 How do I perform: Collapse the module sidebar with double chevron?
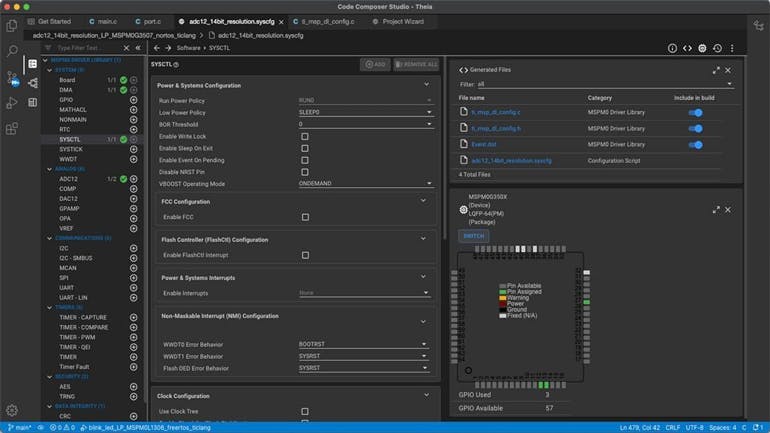(x=138, y=48)
